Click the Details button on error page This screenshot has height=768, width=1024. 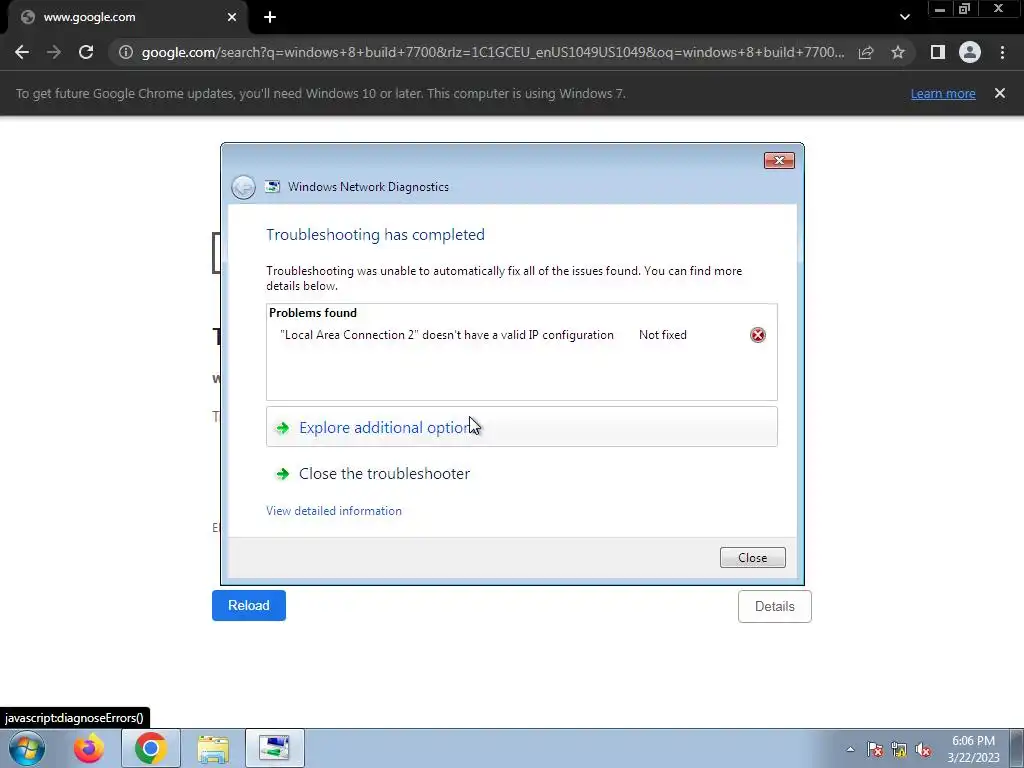(775, 607)
